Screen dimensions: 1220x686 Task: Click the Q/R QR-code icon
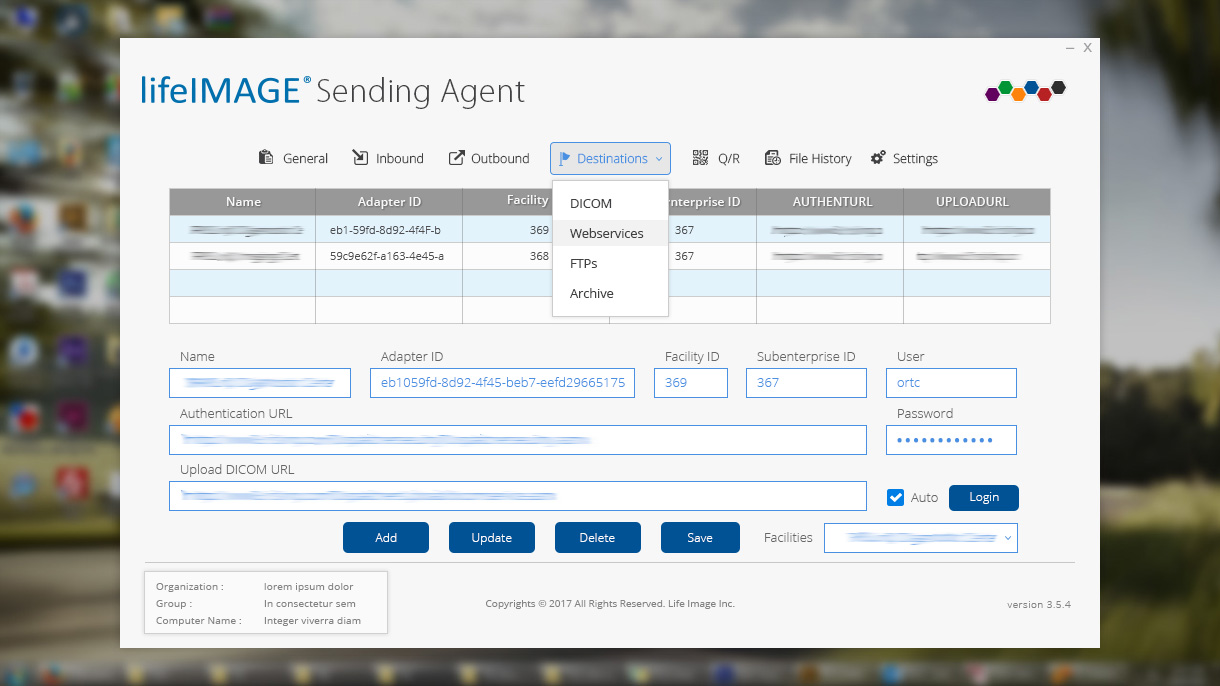click(x=700, y=158)
